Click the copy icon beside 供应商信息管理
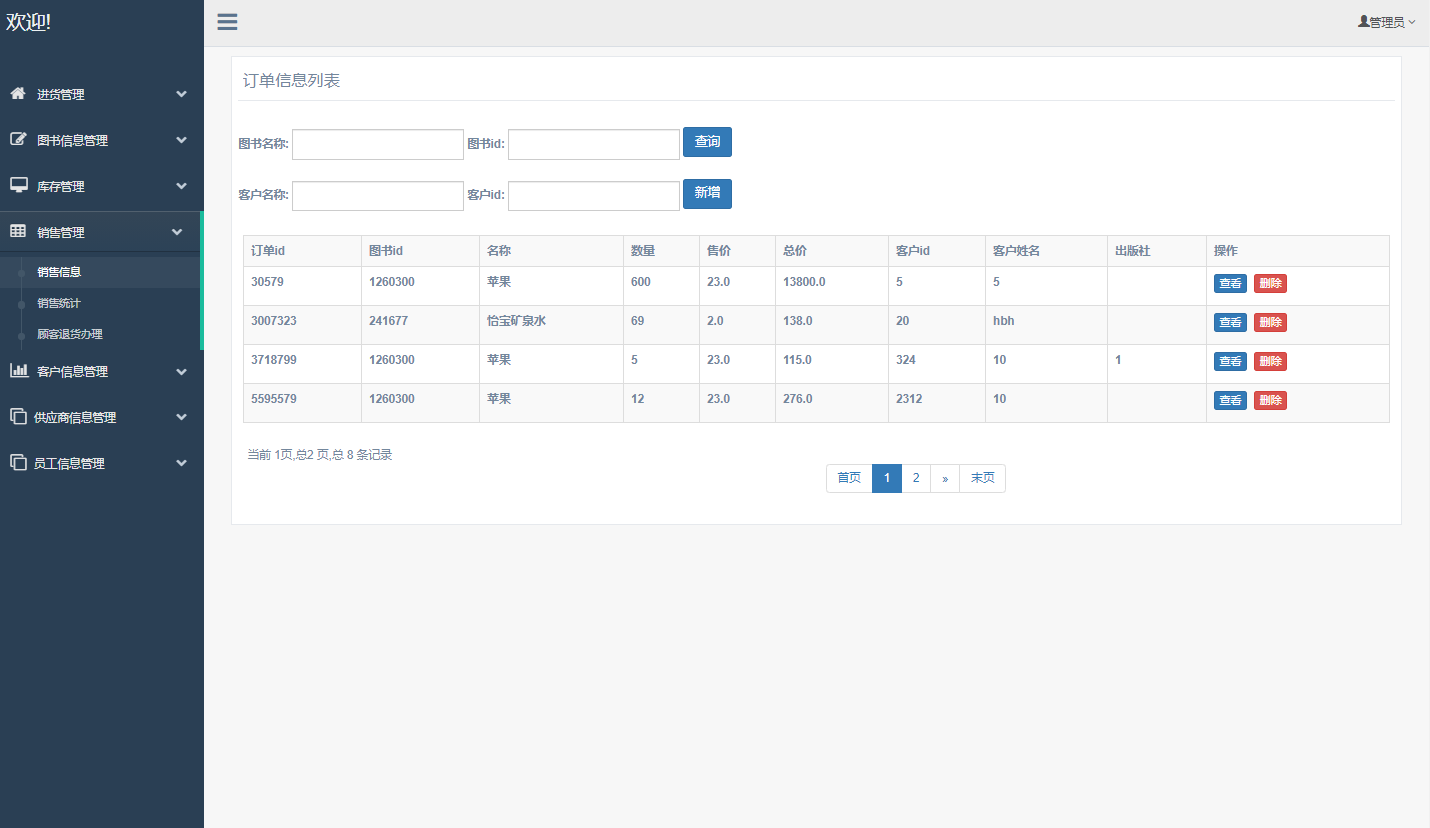Screen dimensions: 1430x828 [18, 417]
